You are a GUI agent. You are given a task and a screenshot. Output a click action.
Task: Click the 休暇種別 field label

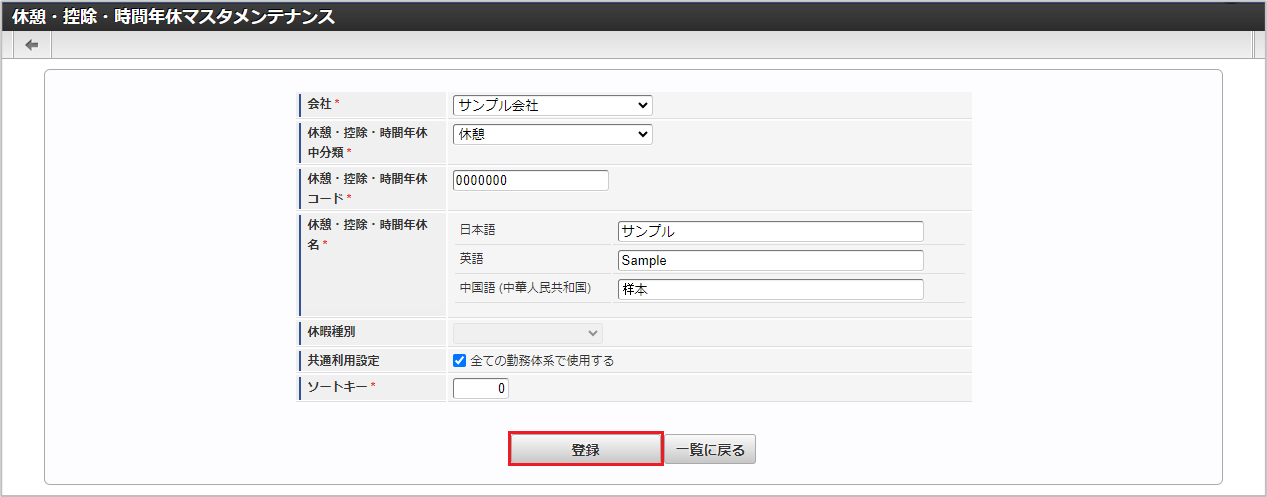tap(333, 331)
